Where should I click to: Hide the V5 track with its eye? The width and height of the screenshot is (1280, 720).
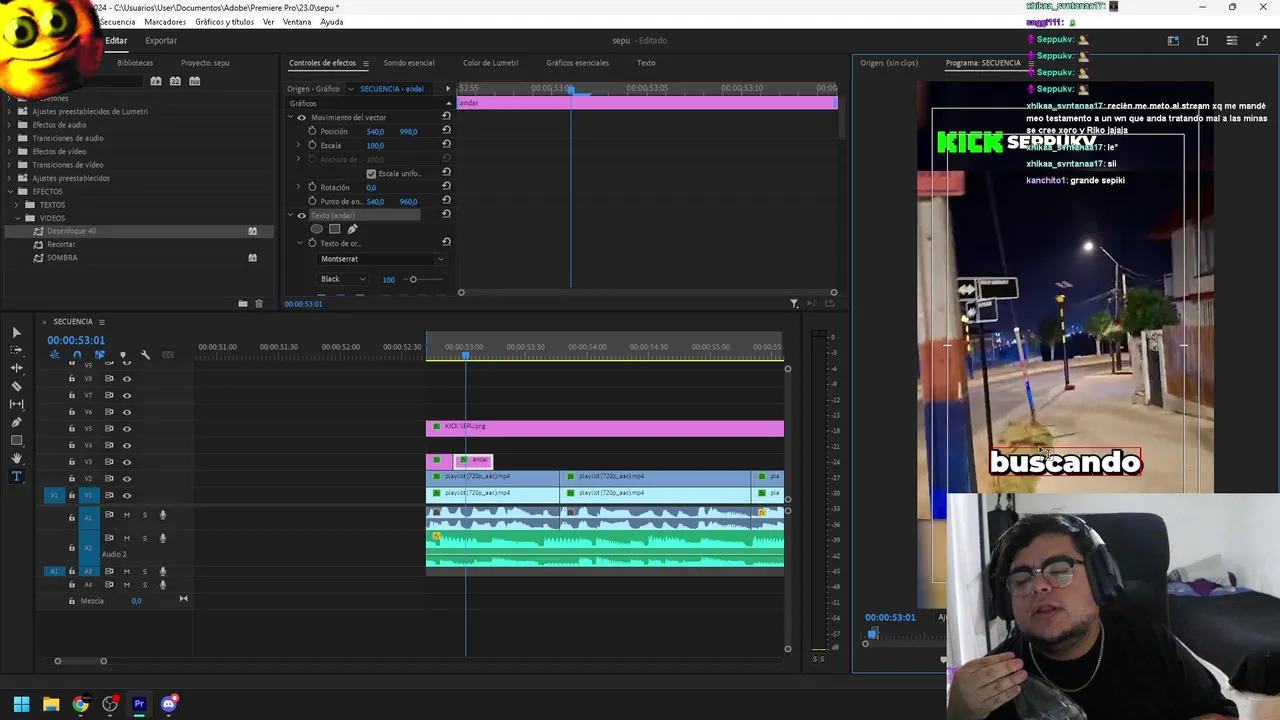pos(126,428)
